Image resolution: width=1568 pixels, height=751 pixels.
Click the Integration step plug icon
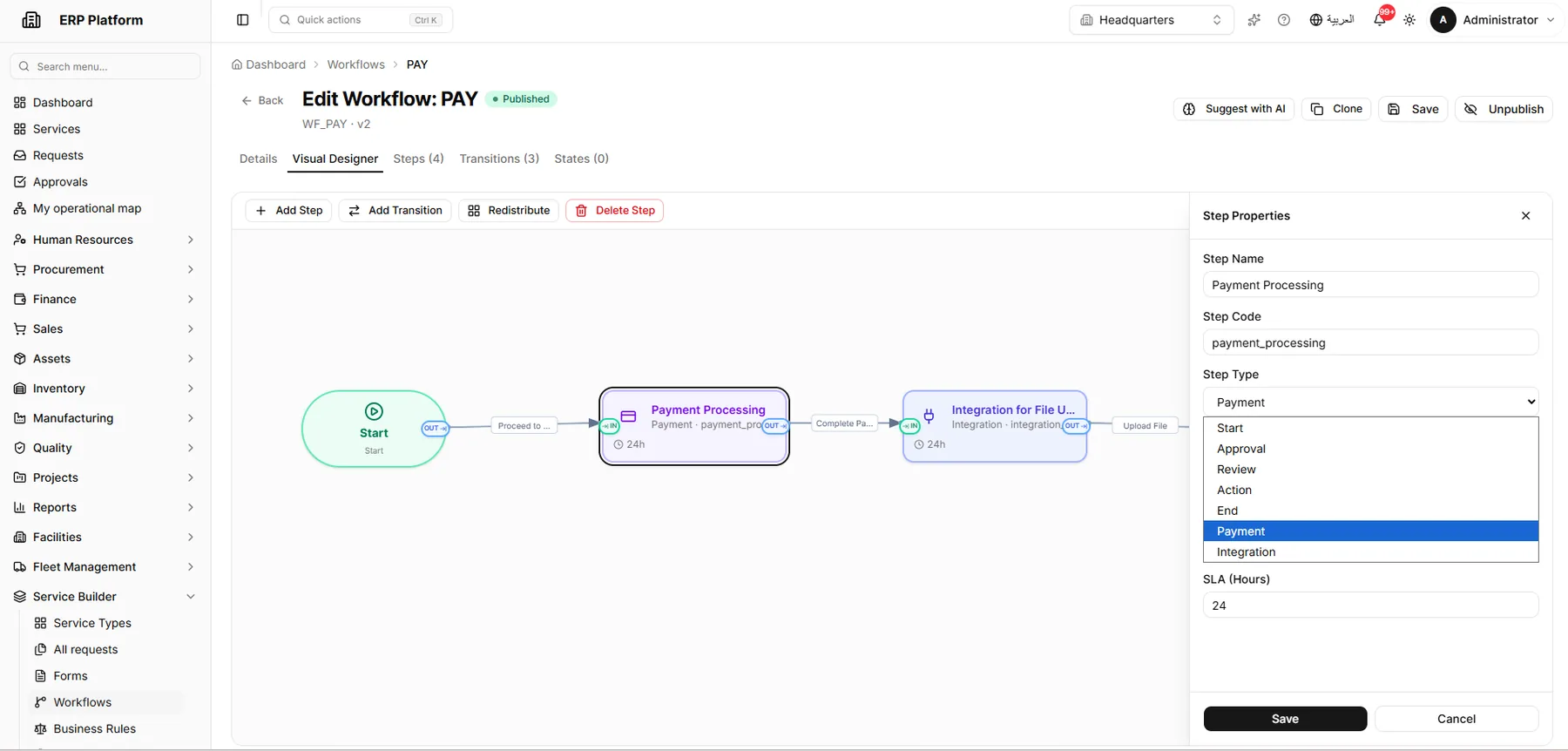pos(929,416)
